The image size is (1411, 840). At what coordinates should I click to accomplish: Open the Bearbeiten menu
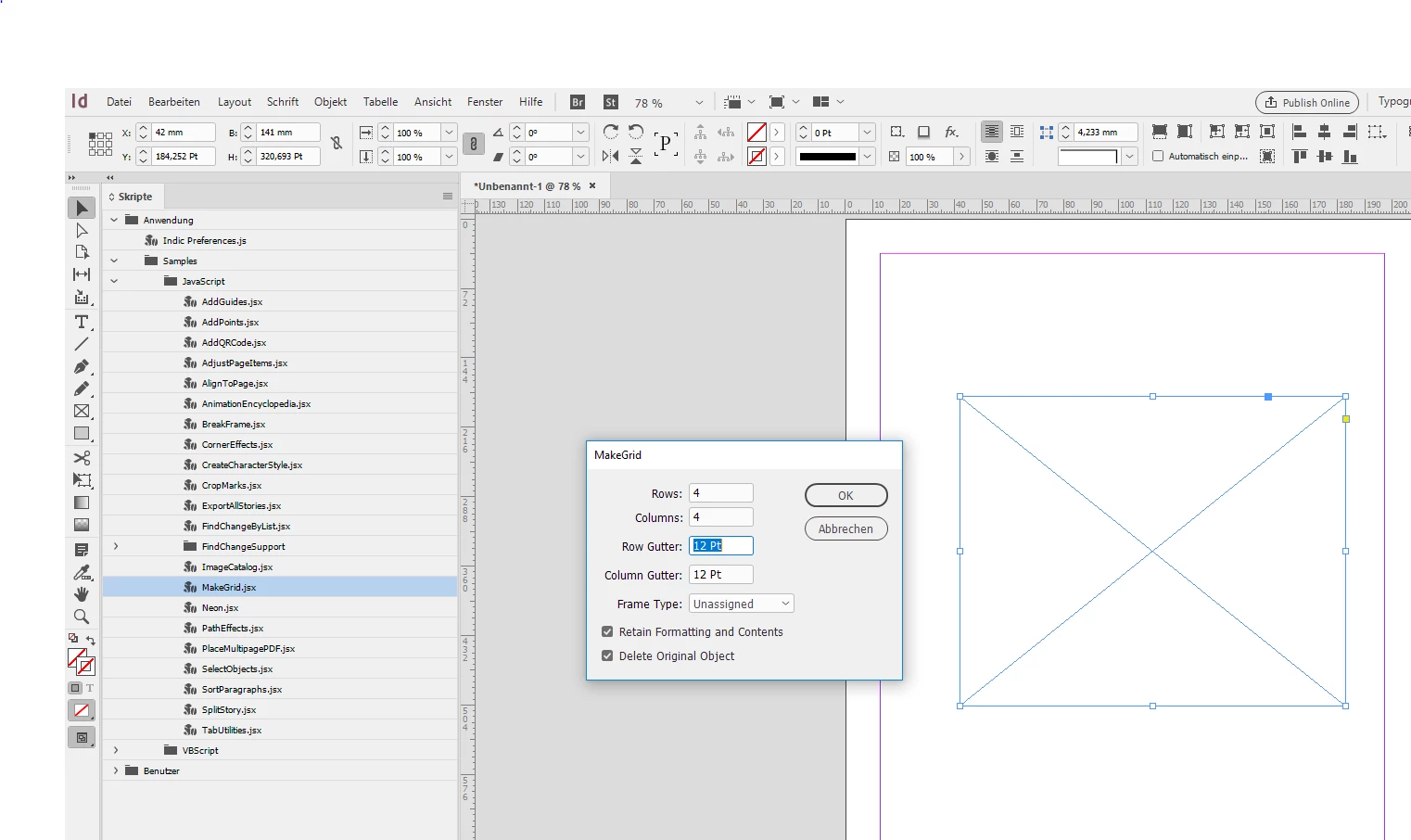pyautogui.click(x=174, y=102)
